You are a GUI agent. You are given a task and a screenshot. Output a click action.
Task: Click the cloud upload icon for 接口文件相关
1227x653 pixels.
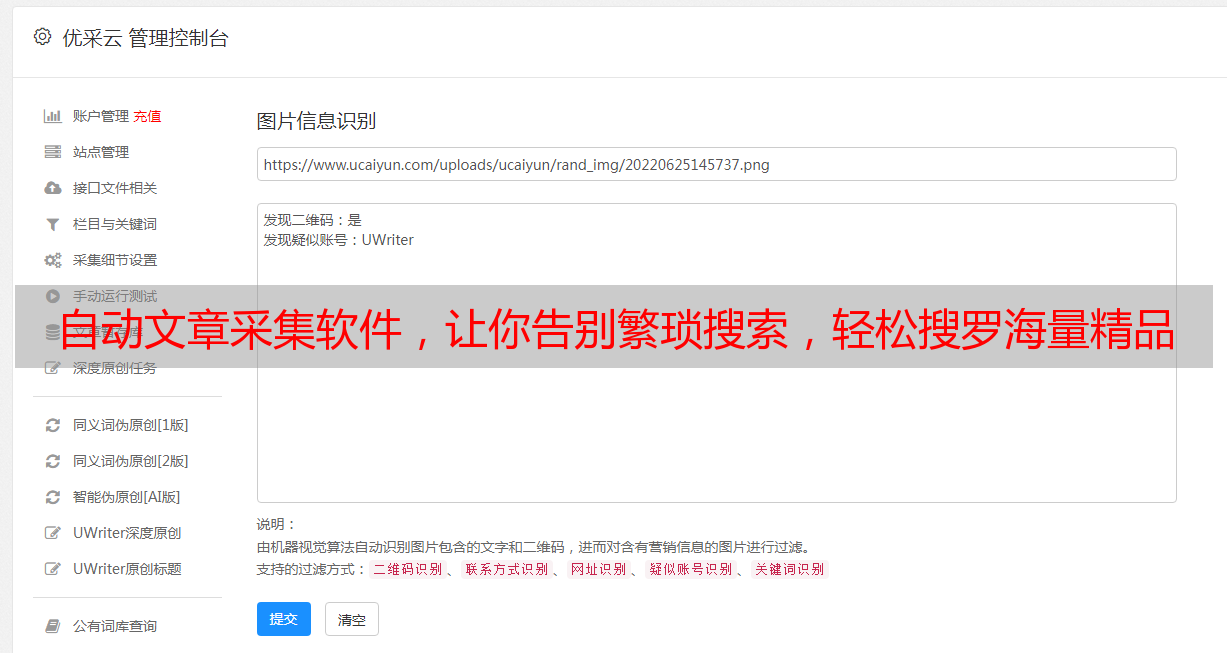pyautogui.click(x=53, y=188)
